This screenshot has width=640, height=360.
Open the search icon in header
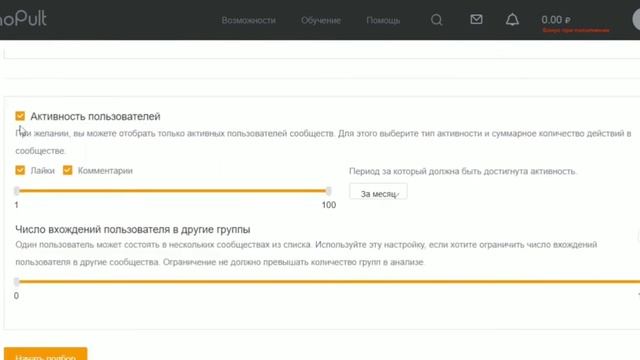click(x=436, y=20)
